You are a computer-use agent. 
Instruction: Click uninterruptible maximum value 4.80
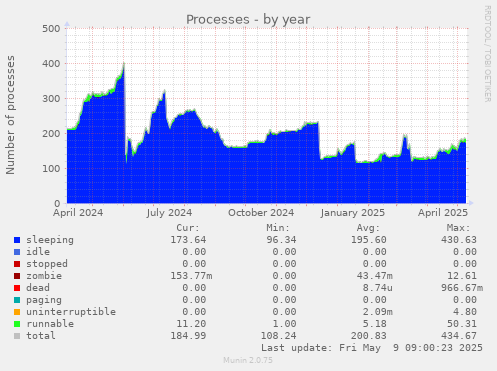pos(465,312)
